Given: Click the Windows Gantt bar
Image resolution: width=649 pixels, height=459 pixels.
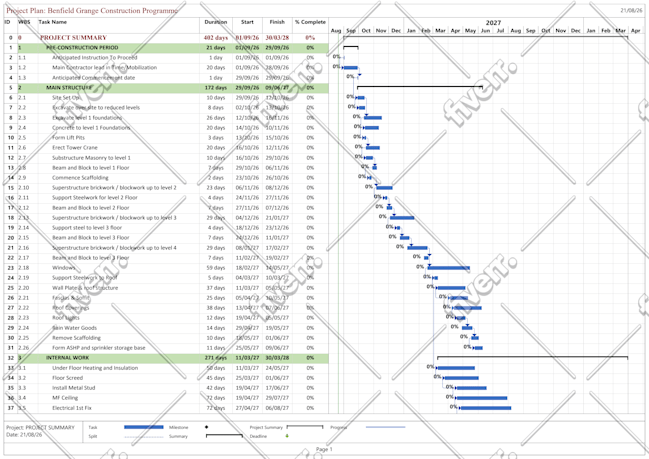Looking at the screenshot, I should coord(449,268).
